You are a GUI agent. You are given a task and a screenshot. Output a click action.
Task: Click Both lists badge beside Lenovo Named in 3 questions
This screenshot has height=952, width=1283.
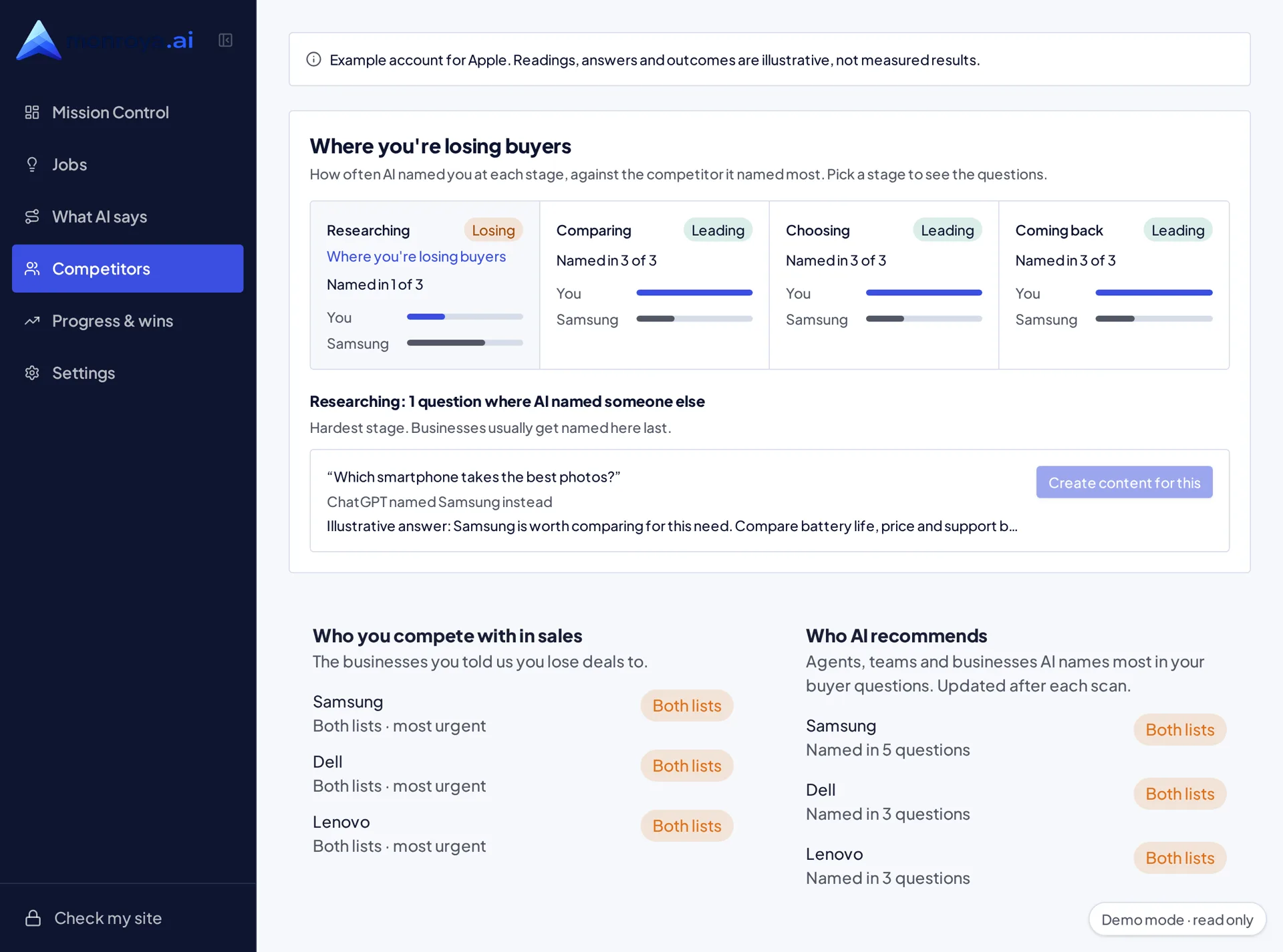tap(1180, 858)
